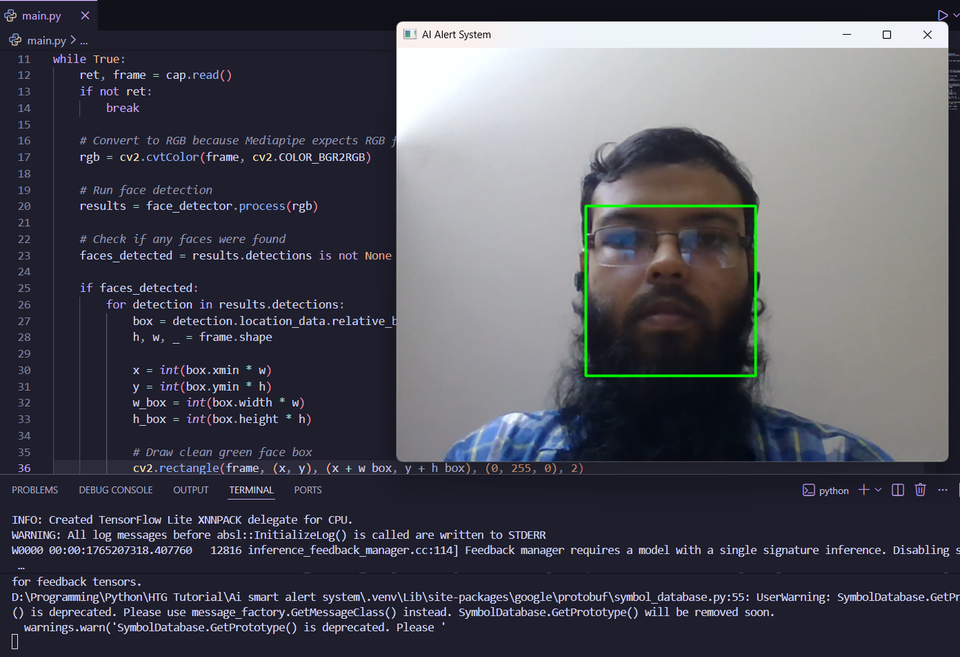Select the TERMINAL tab

[x=251, y=490]
